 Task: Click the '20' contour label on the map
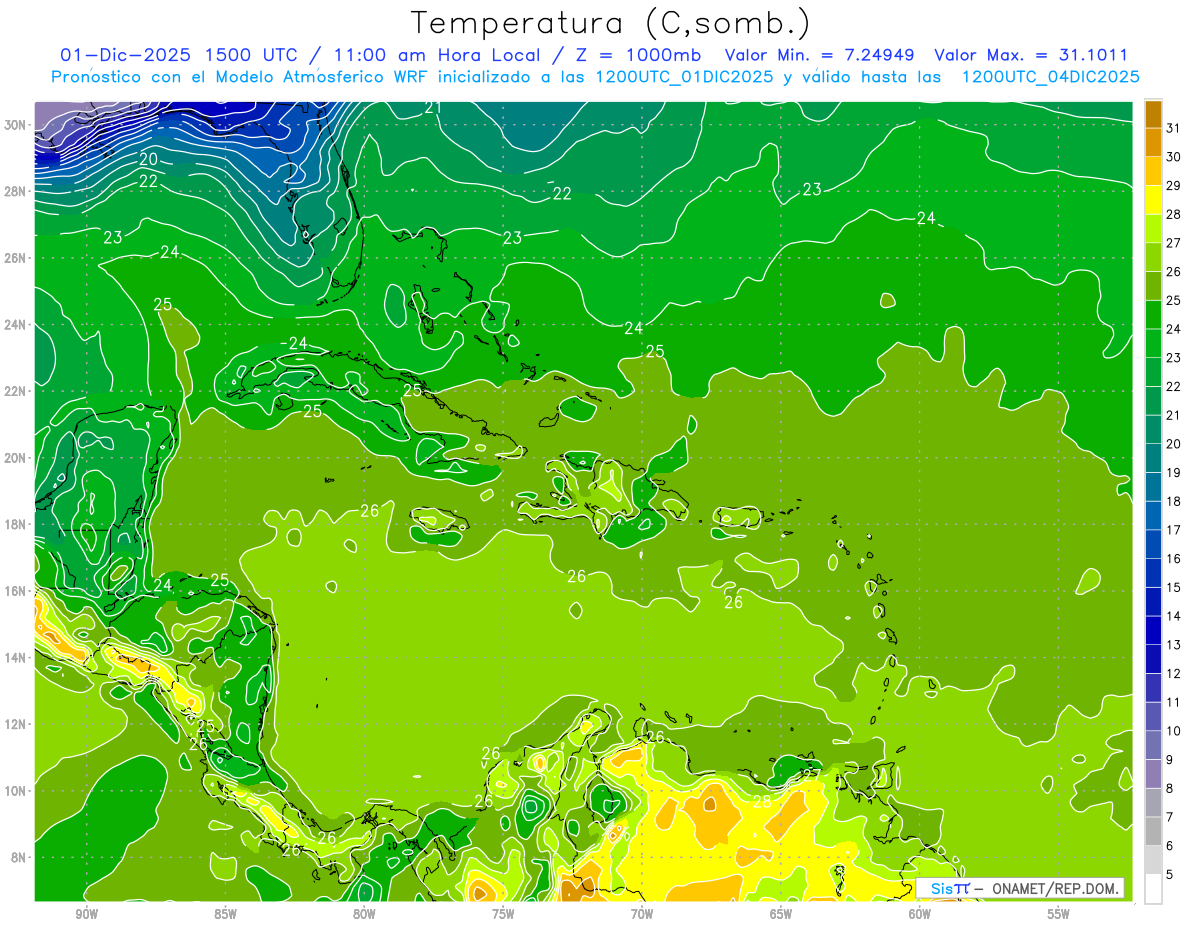pyautogui.click(x=148, y=159)
